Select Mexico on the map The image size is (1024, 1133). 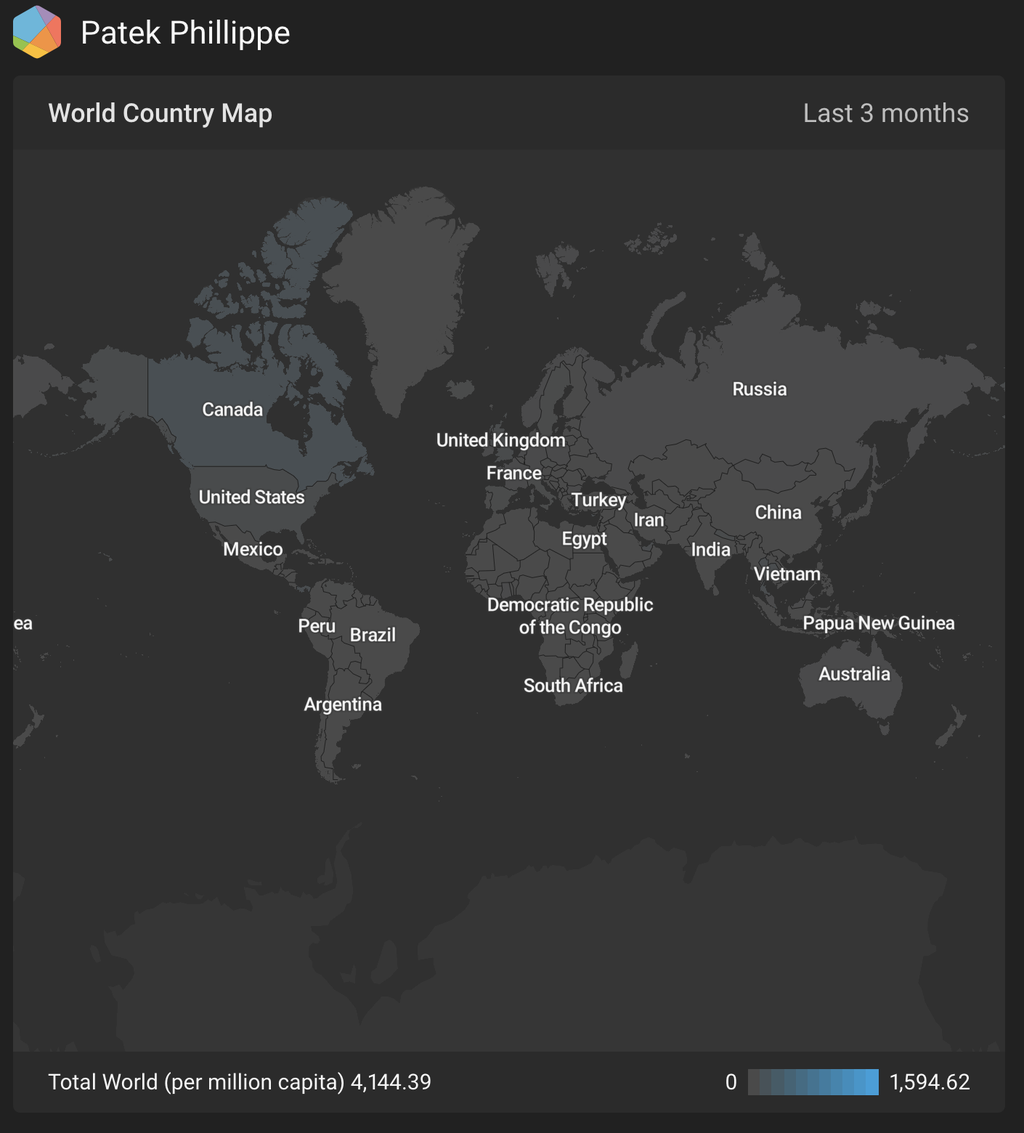point(252,549)
